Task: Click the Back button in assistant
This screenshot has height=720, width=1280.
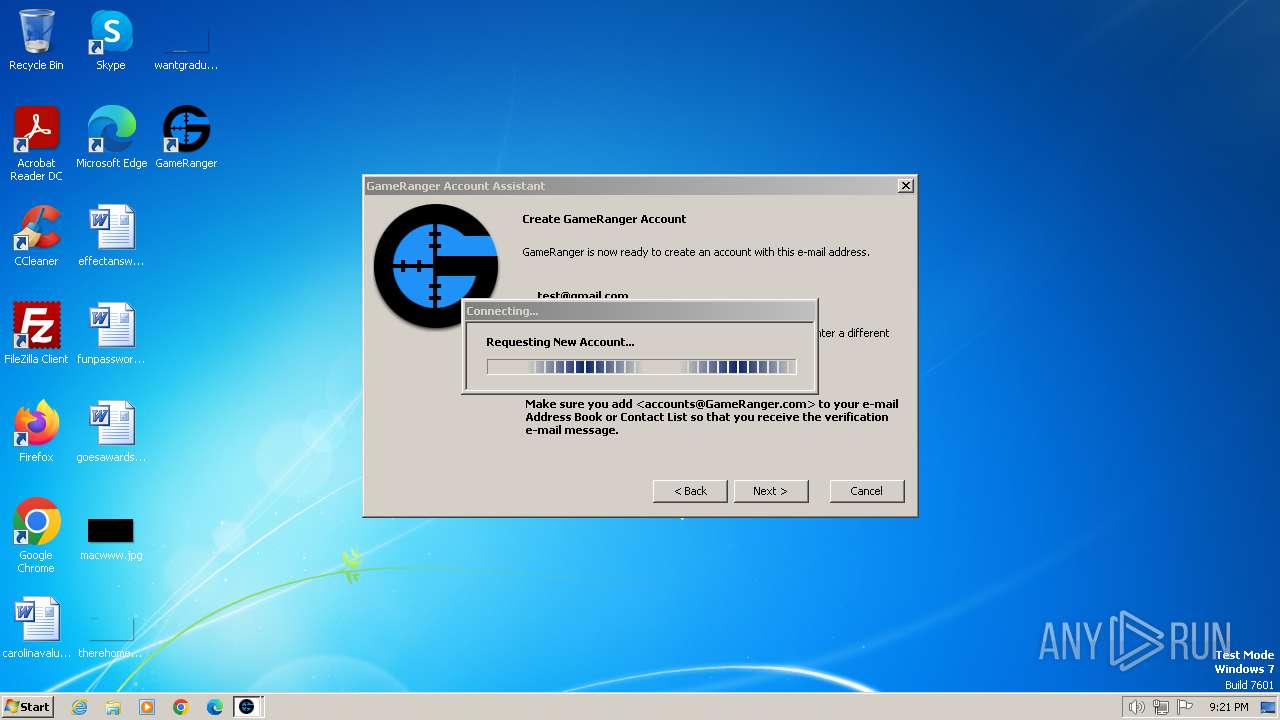Action: [x=690, y=491]
